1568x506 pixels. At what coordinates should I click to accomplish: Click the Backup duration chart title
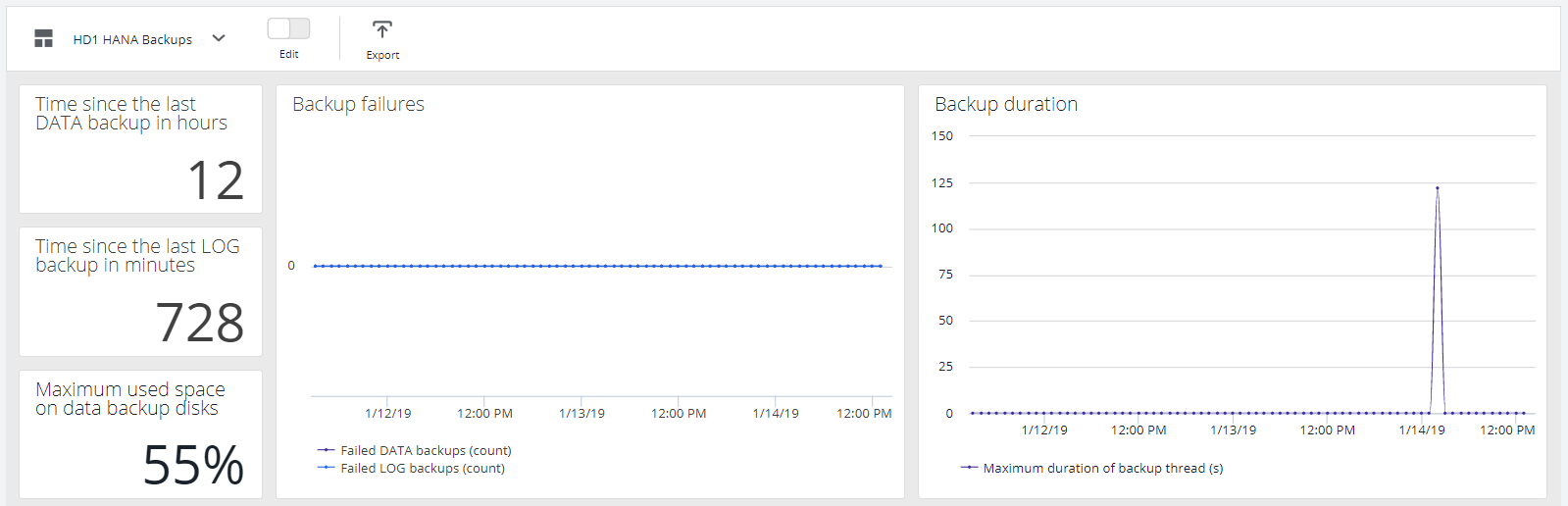(1006, 104)
